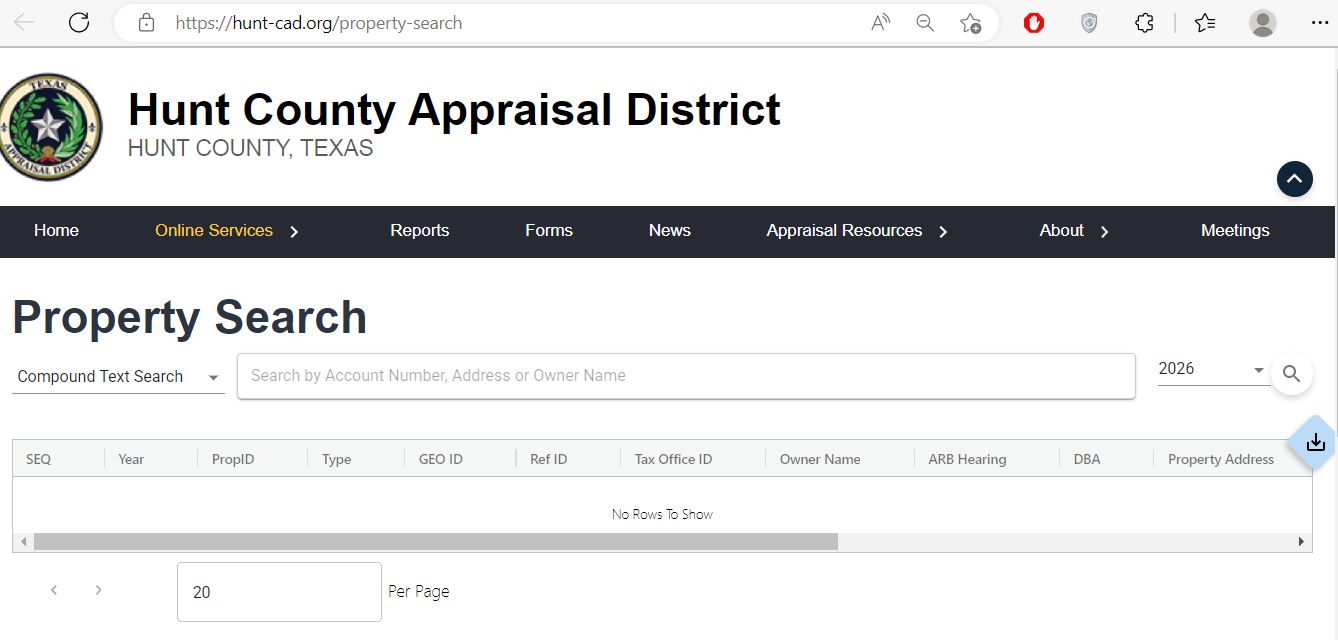Click the Per Page count field
This screenshot has width=1338, height=640.
pos(278,591)
